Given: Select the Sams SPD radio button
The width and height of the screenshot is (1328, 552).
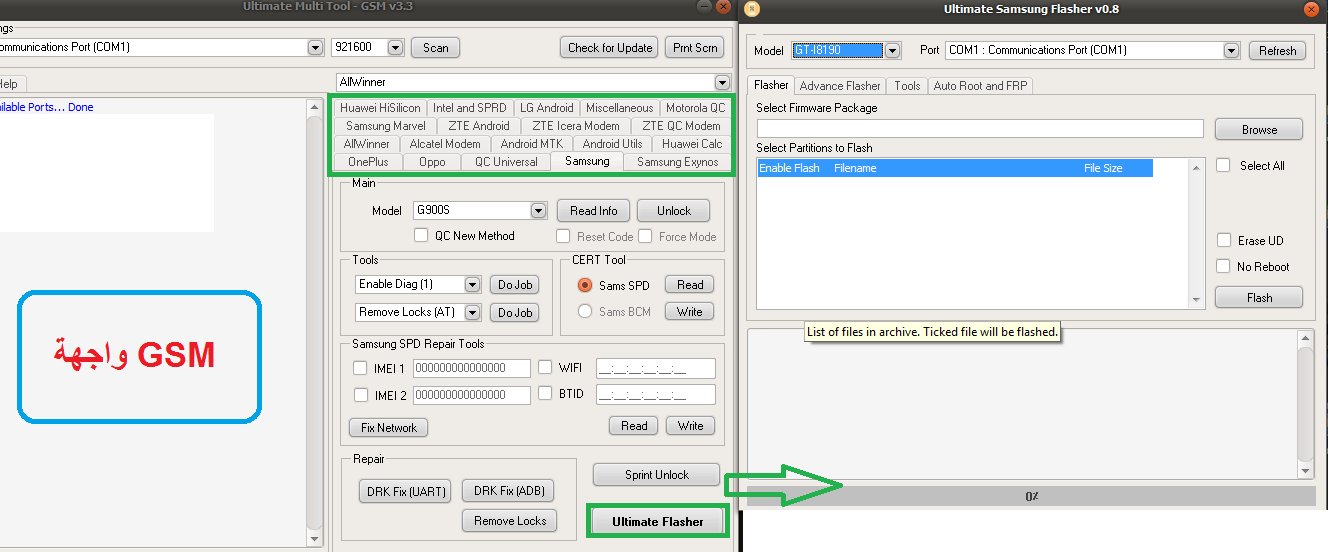Looking at the screenshot, I should [x=586, y=285].
